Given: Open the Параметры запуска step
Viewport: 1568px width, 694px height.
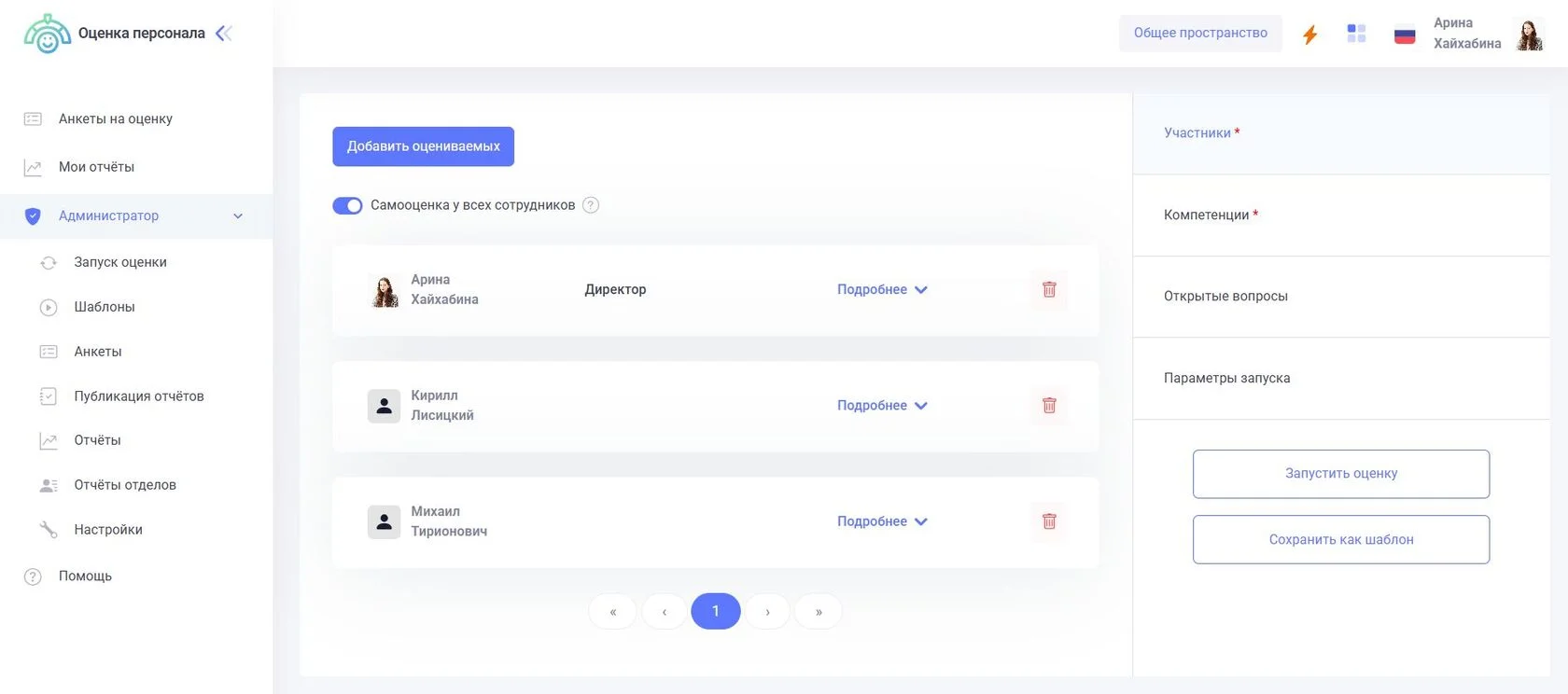Looking at the screenshot, I should point(1226,379).
